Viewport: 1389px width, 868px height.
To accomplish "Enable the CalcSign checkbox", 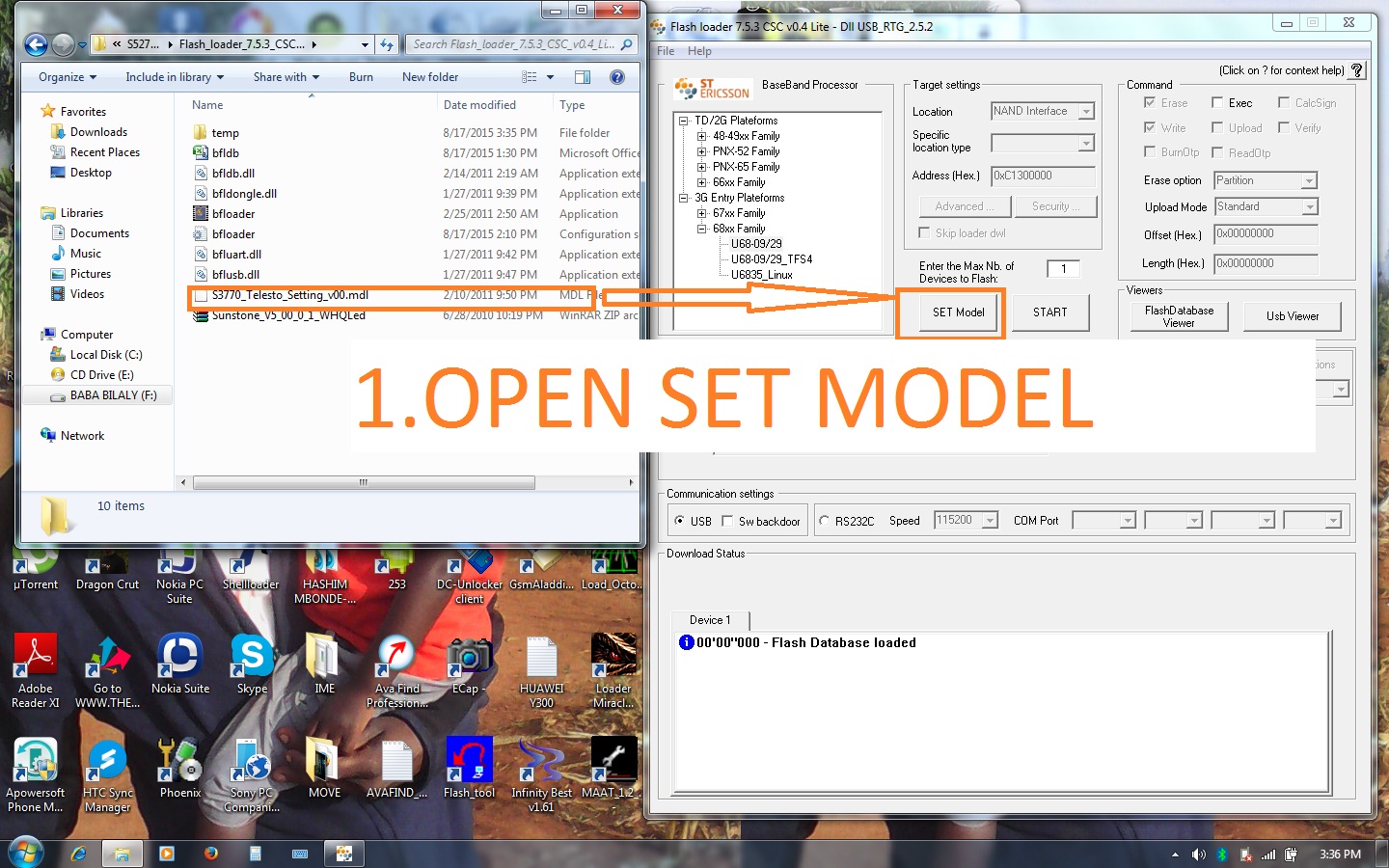I will (x=1284, y=102).
